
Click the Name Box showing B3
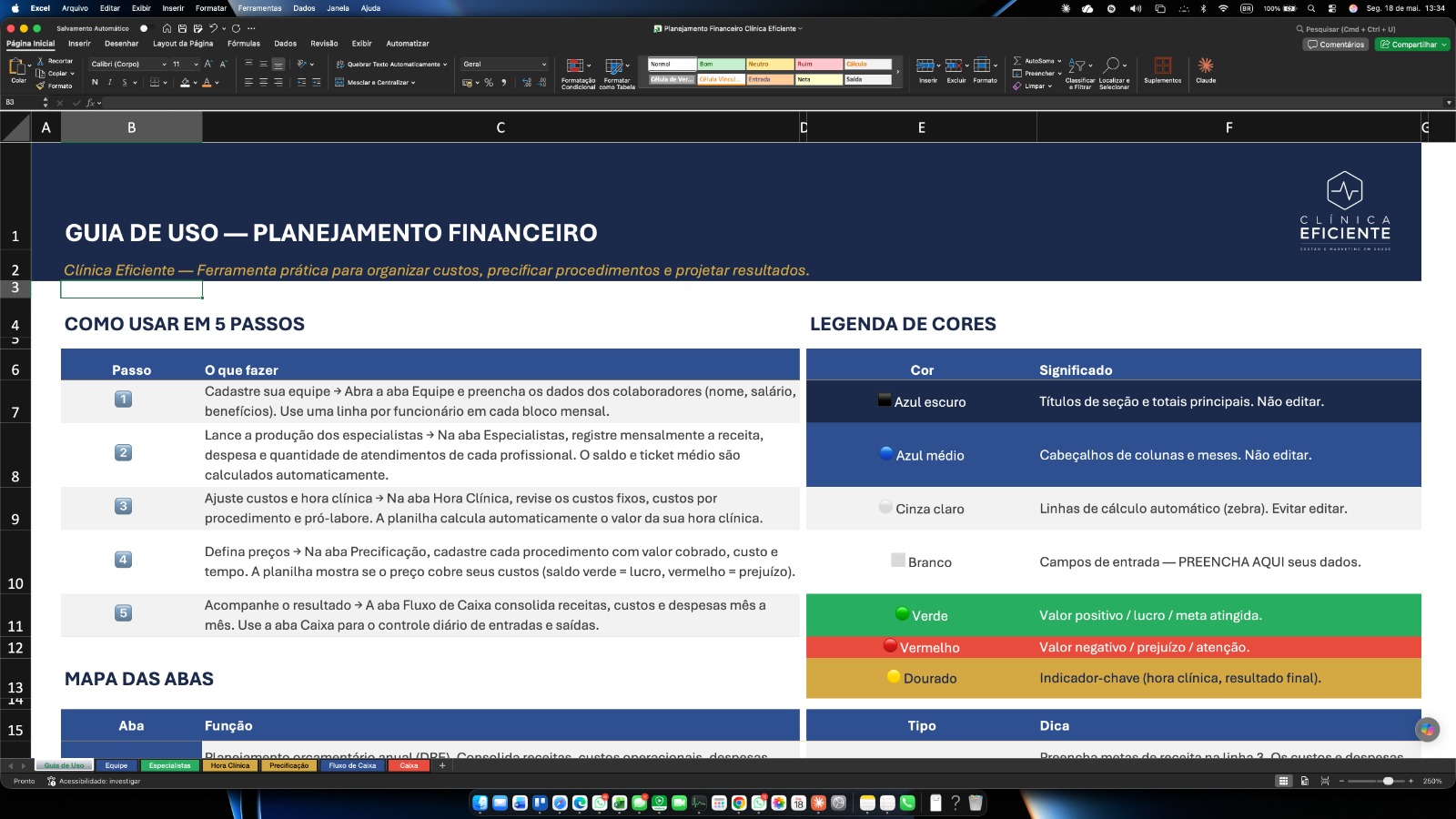[x=22, y=103]
